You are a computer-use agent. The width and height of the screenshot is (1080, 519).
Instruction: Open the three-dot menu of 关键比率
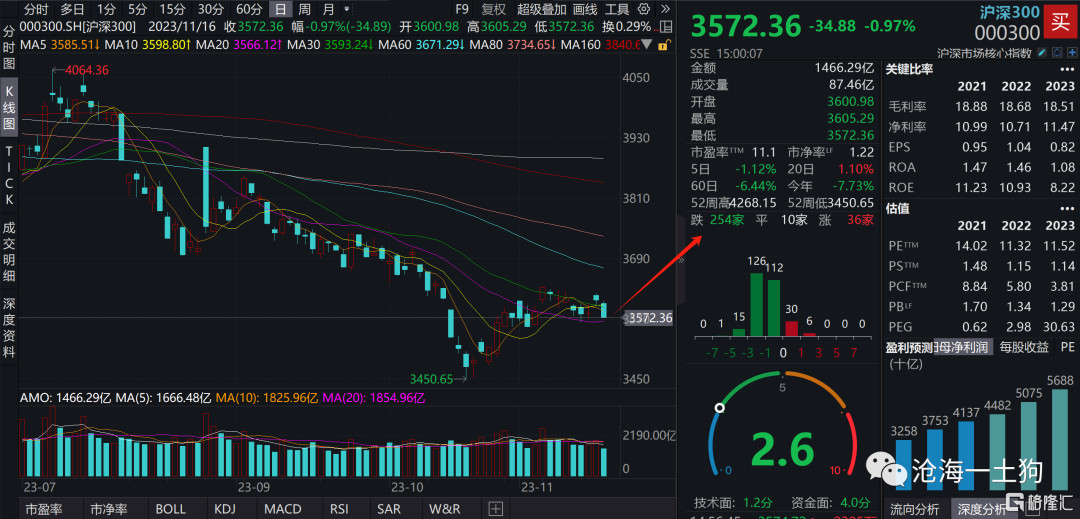point(1066,70)
